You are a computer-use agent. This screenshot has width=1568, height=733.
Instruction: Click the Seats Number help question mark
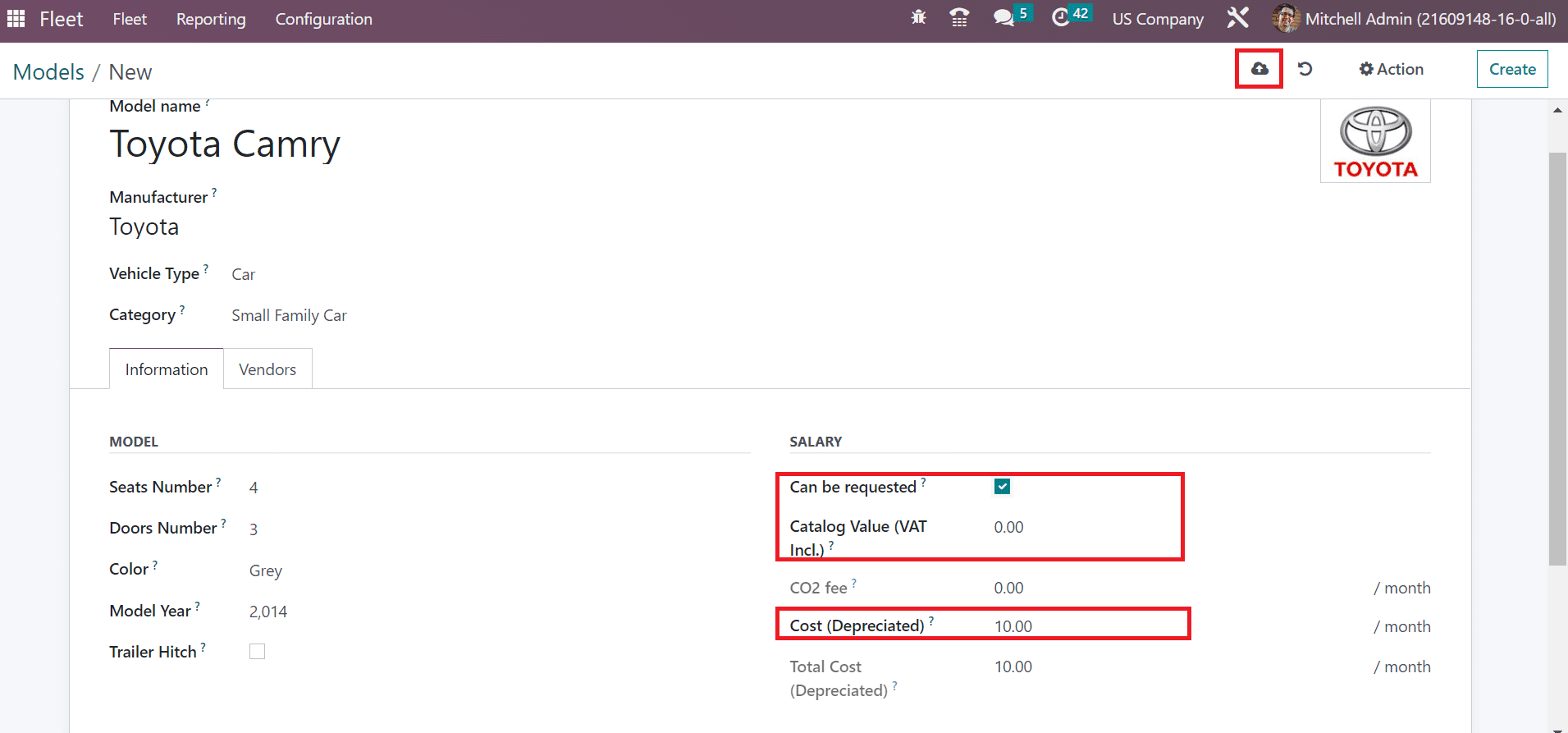pos(218,481)
